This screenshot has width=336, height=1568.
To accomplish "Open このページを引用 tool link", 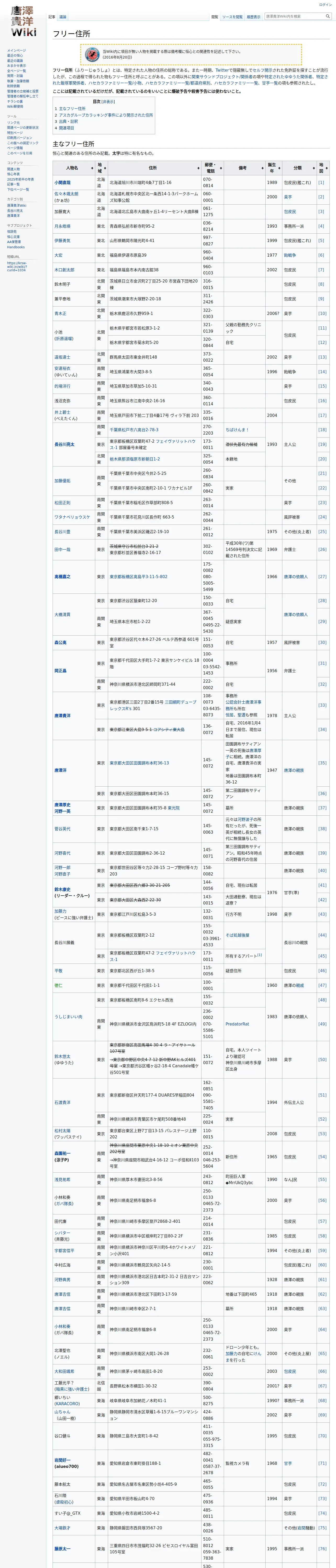I will pyautogui.click(x=20, y=153).
